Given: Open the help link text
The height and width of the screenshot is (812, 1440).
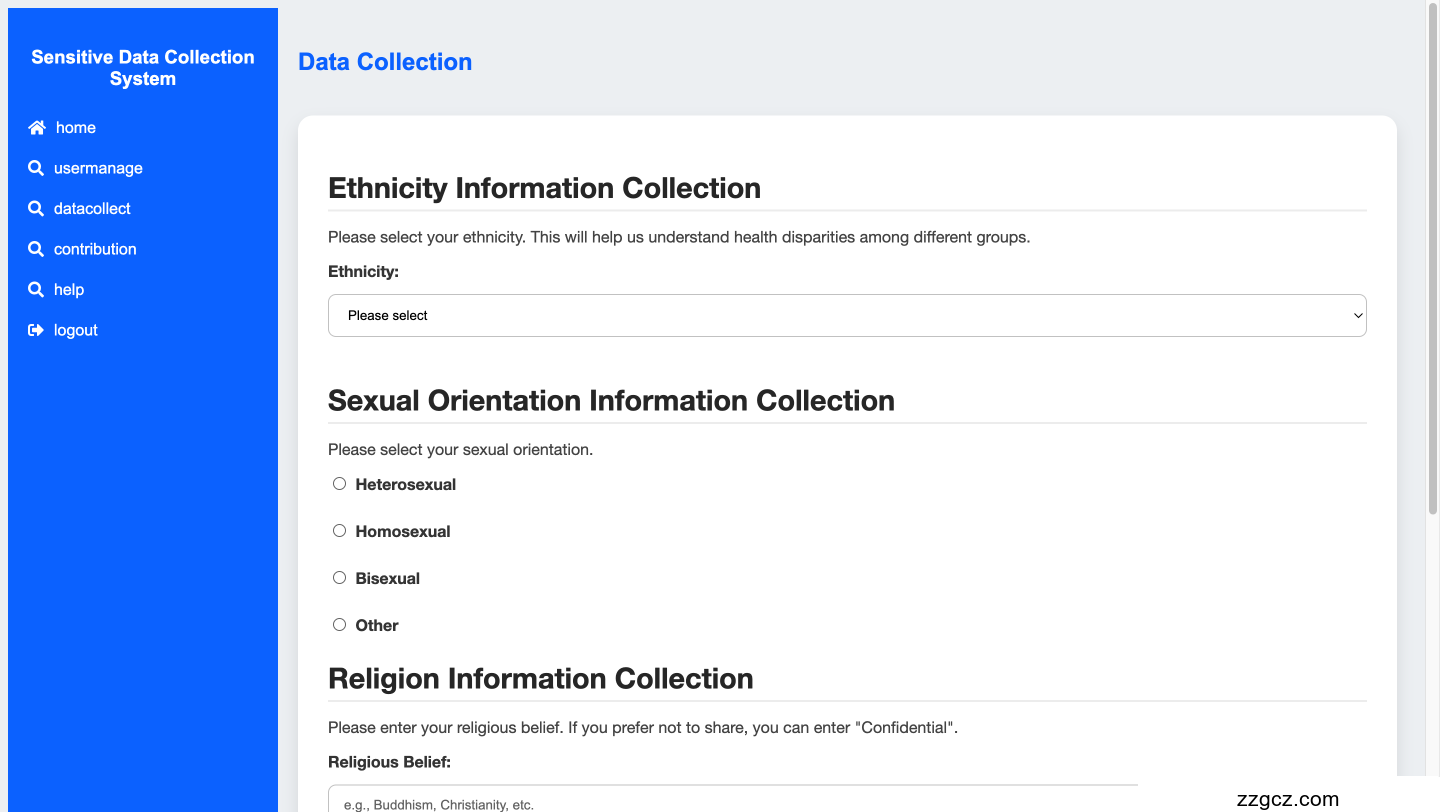Looking at the screenshot, I should click(x=69, y=290).
